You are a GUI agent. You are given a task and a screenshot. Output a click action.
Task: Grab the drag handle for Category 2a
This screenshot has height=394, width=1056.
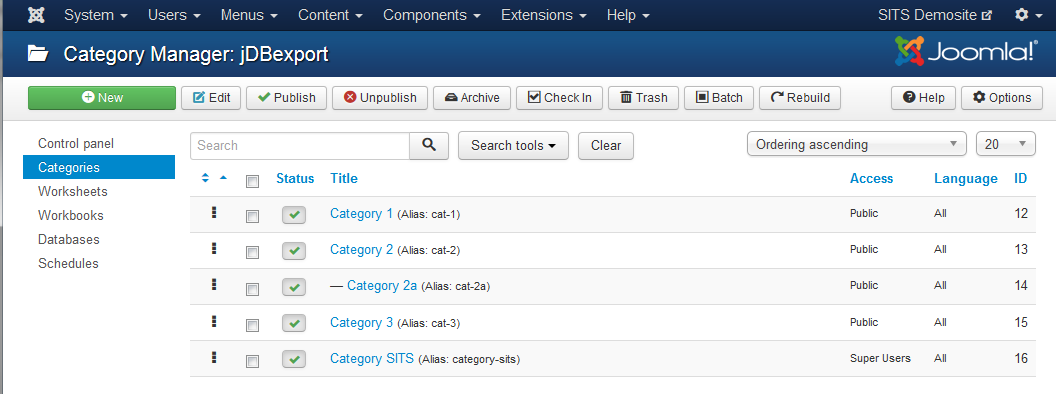(213, 285)
